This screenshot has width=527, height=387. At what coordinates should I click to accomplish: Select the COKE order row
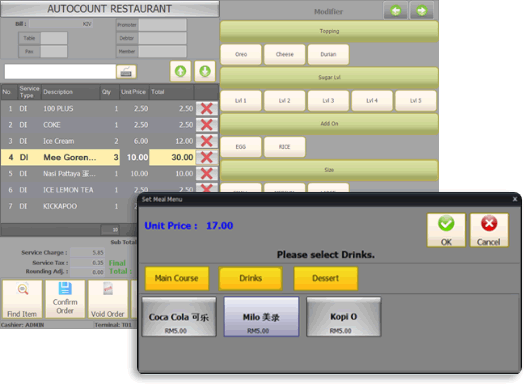pyautogui.click(x=98, y=125)
